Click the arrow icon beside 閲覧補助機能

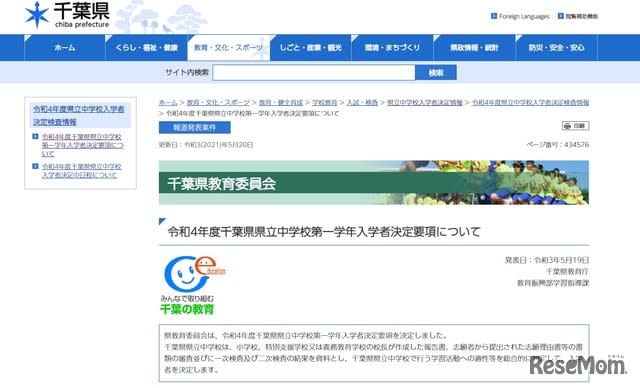(x=560, y=16)
